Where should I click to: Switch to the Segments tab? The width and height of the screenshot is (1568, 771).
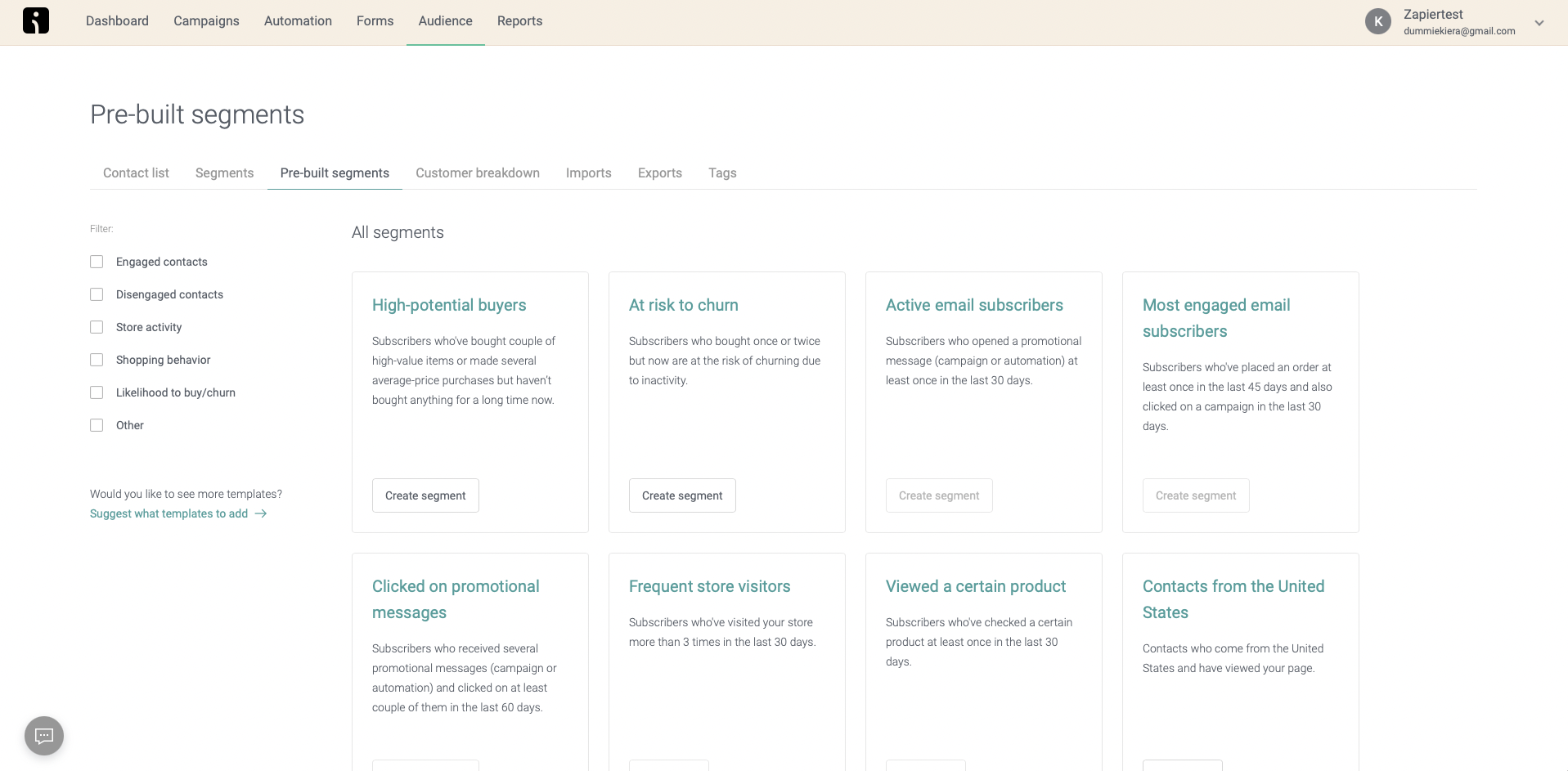[x=224, y=173]
